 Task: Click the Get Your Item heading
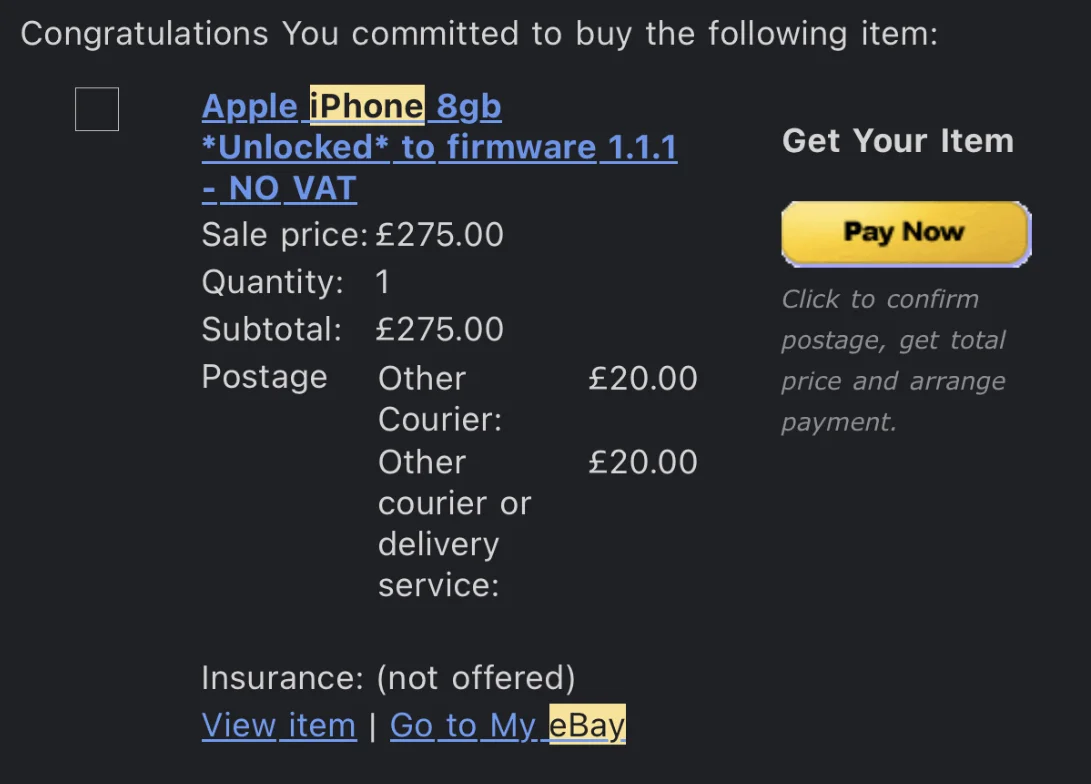coord(897,141)
